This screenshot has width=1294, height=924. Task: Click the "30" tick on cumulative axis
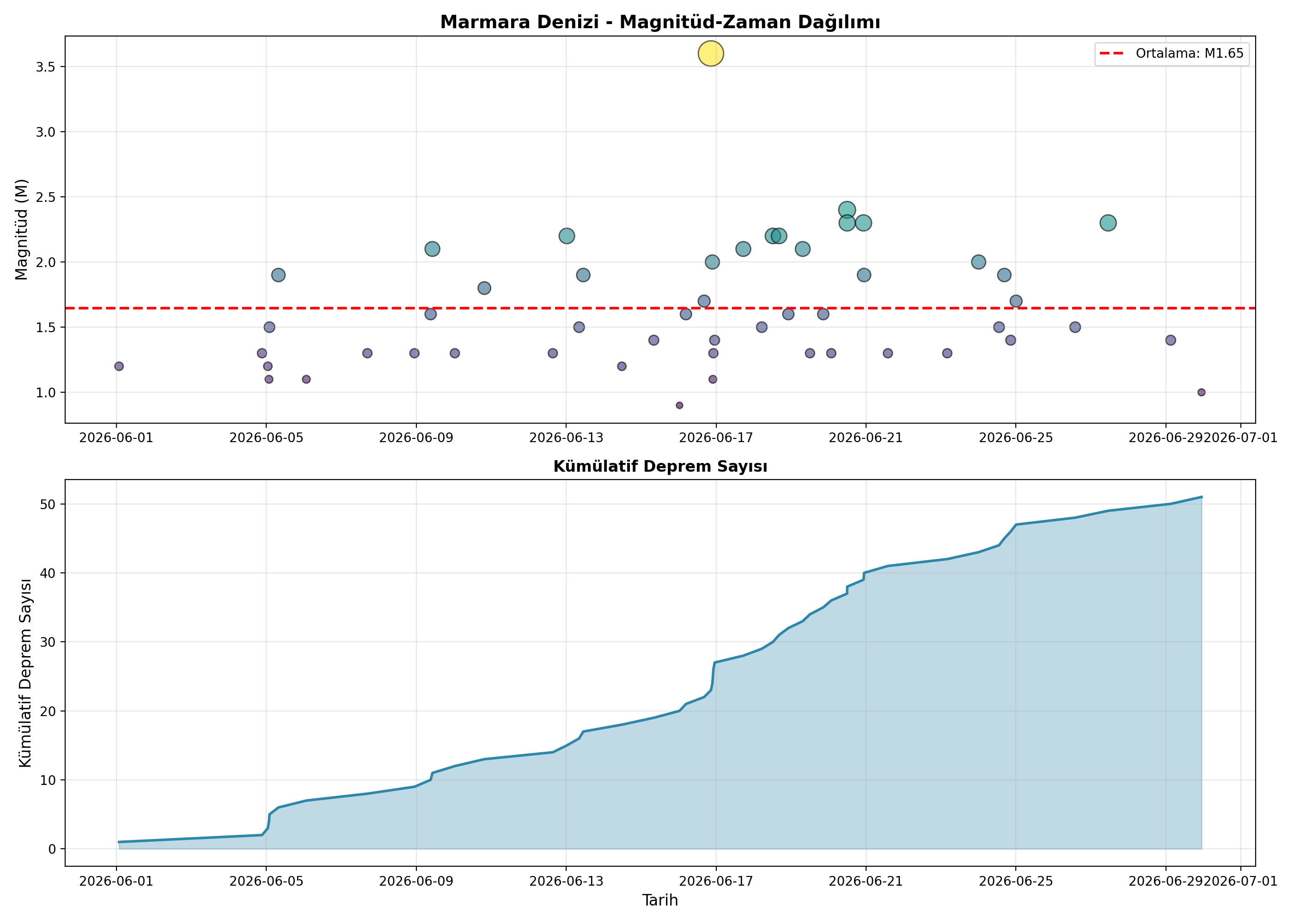click(49, 642)
